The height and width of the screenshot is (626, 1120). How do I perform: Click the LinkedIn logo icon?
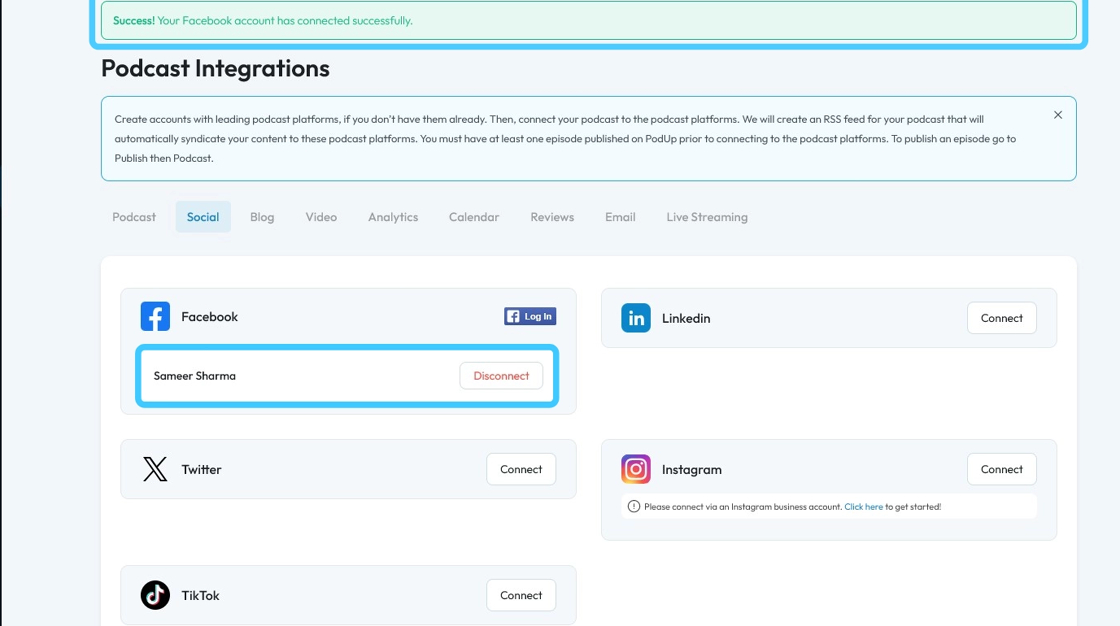tap(636, 318)
